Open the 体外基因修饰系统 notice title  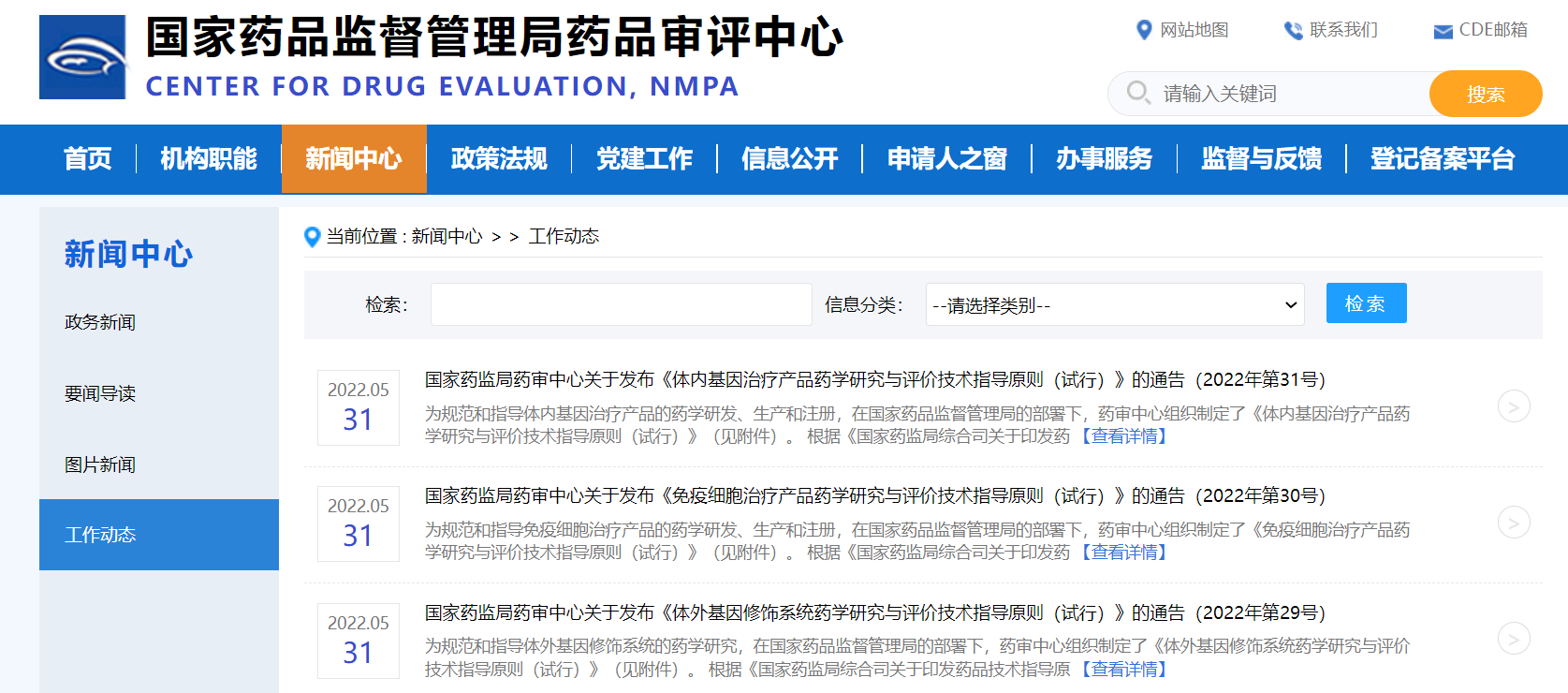click(875, 613)
